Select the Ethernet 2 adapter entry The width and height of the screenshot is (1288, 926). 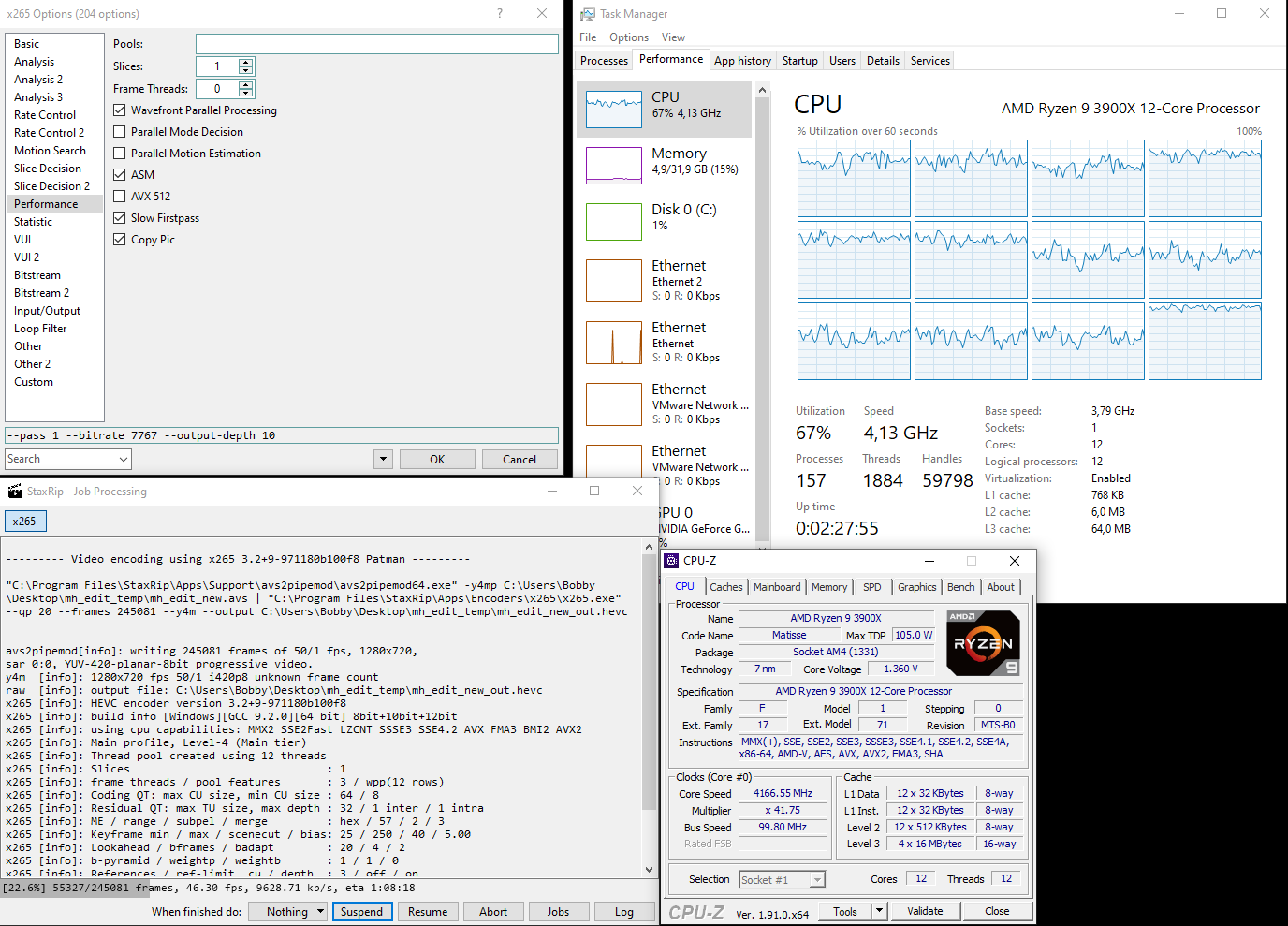665,280
